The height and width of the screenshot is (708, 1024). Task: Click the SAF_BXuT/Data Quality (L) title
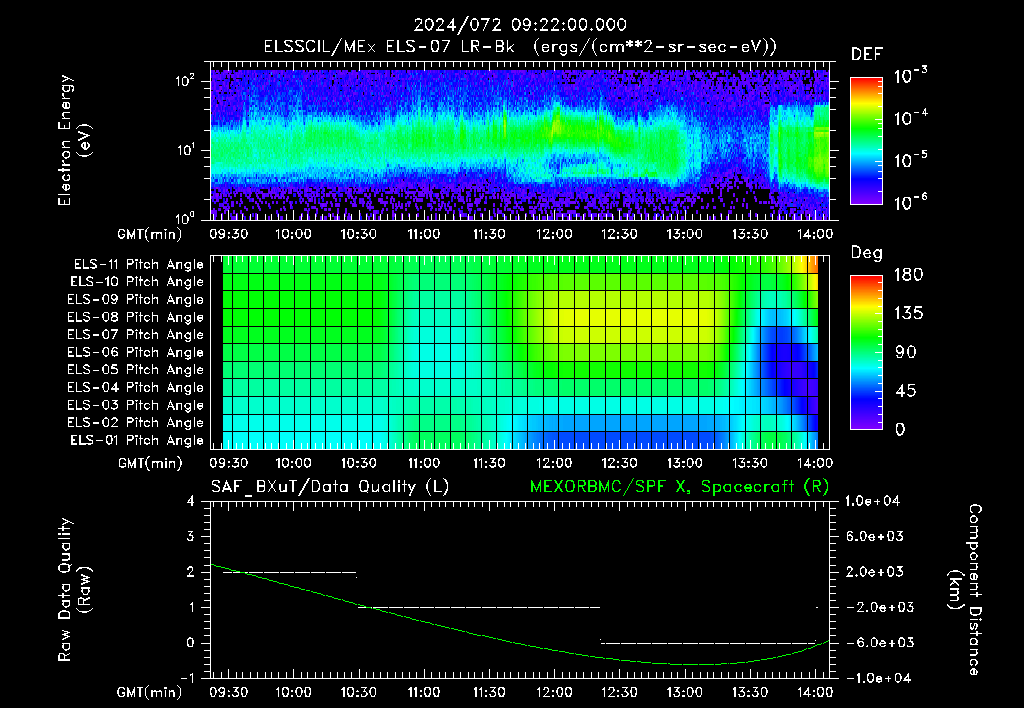(330, 487)
